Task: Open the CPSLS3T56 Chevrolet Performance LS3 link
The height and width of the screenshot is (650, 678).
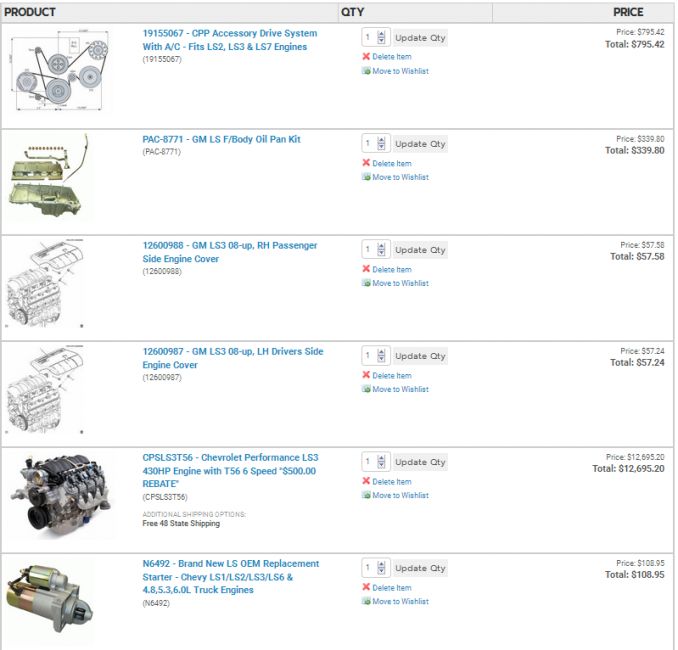Action: [x=230, y=471]
